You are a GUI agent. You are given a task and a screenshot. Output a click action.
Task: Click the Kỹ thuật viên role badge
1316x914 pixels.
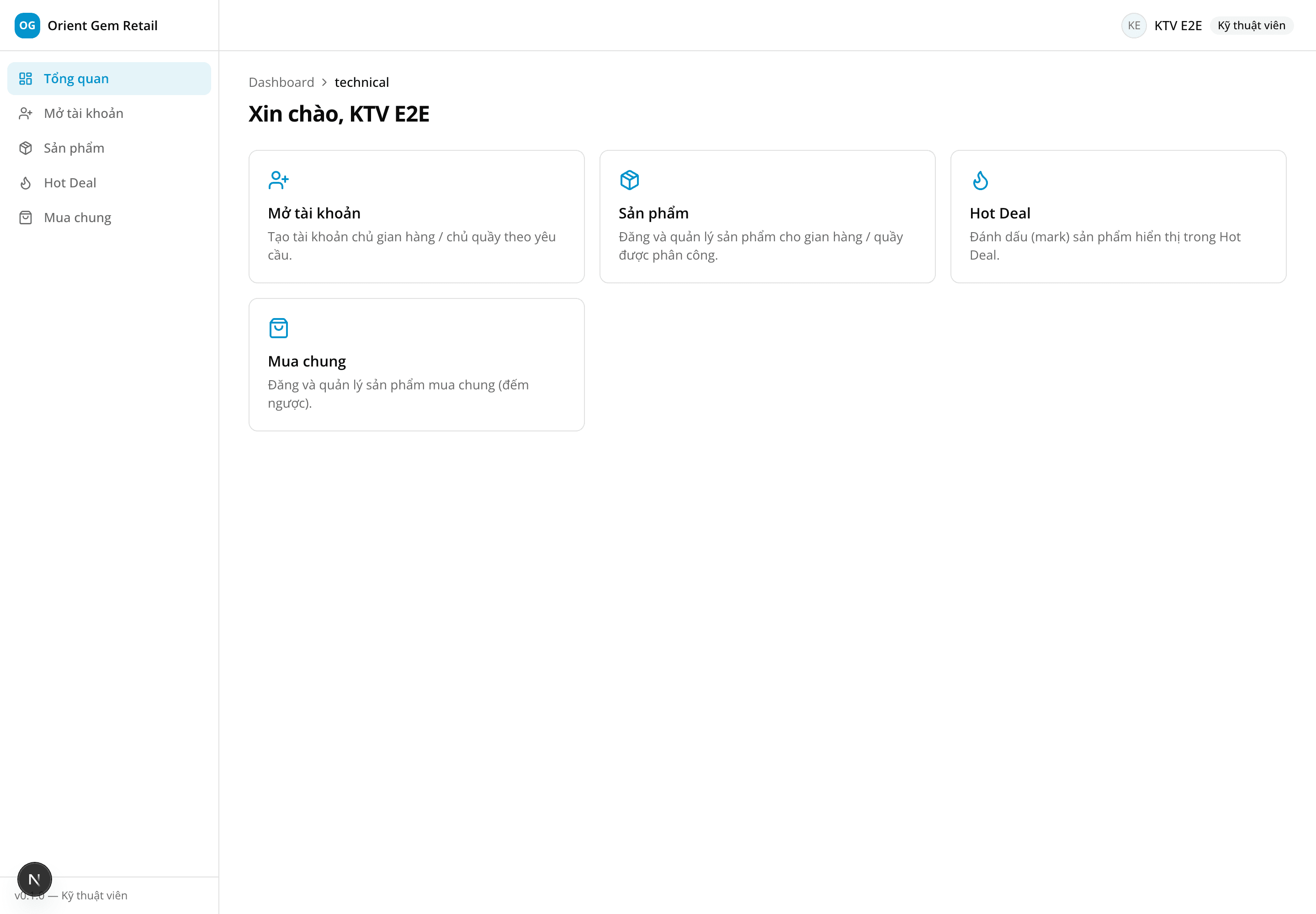pos(1251,25)
